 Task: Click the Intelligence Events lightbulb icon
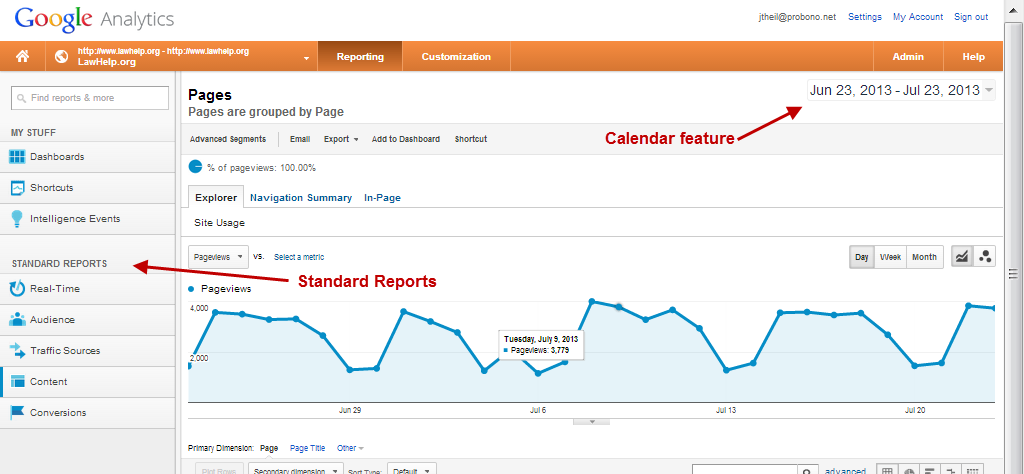pos(18,219)
